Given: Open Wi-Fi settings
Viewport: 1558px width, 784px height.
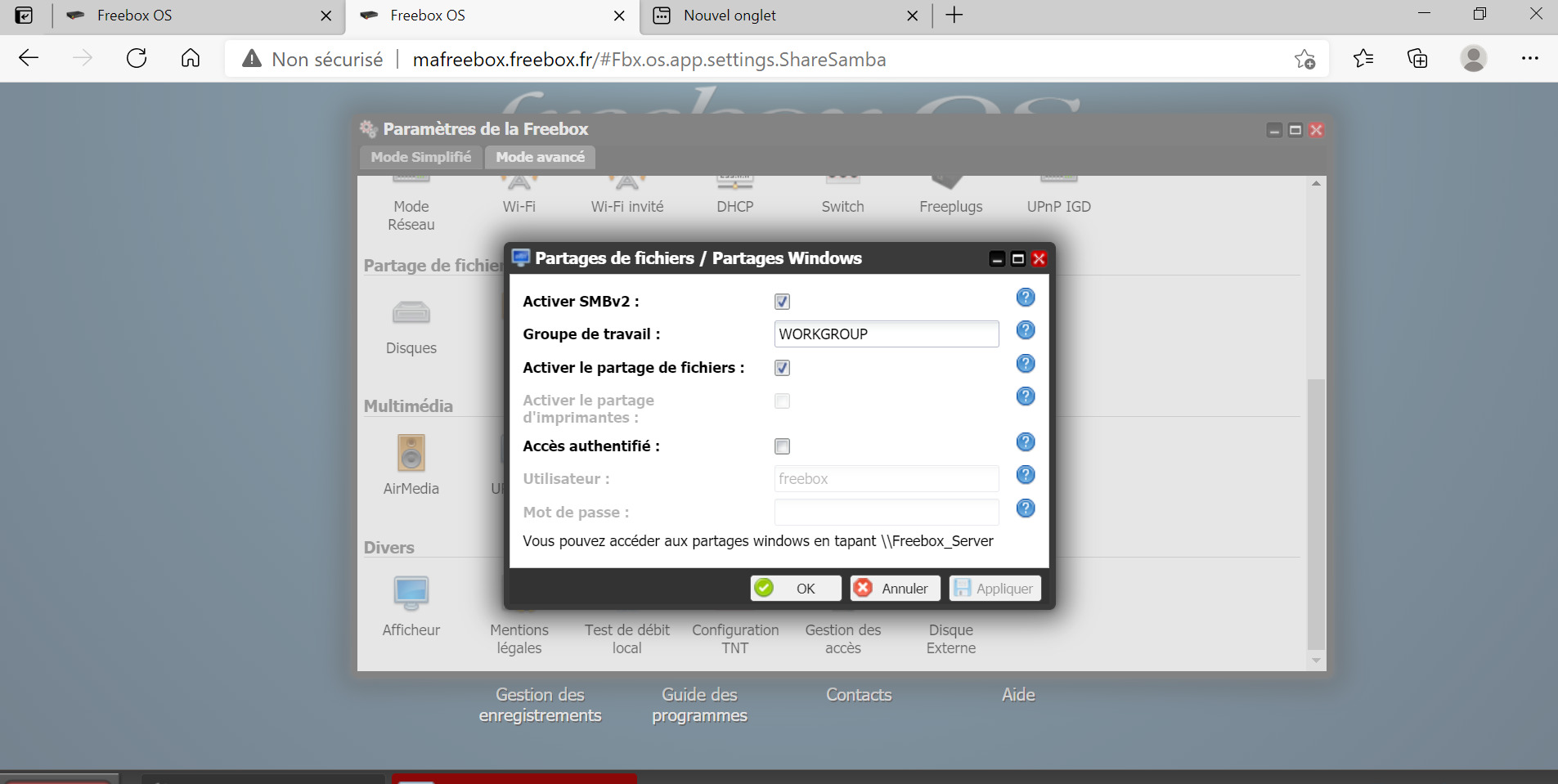Looking at the screenshot, I should click(x=519, y=206).
